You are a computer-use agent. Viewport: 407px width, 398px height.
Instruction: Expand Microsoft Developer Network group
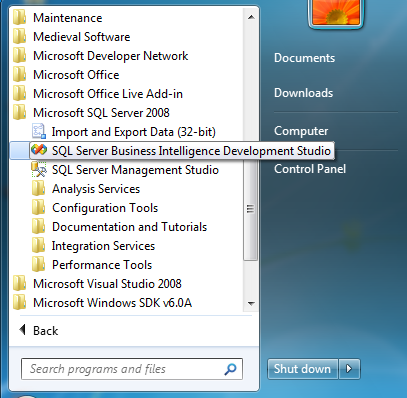coord(111,56)
